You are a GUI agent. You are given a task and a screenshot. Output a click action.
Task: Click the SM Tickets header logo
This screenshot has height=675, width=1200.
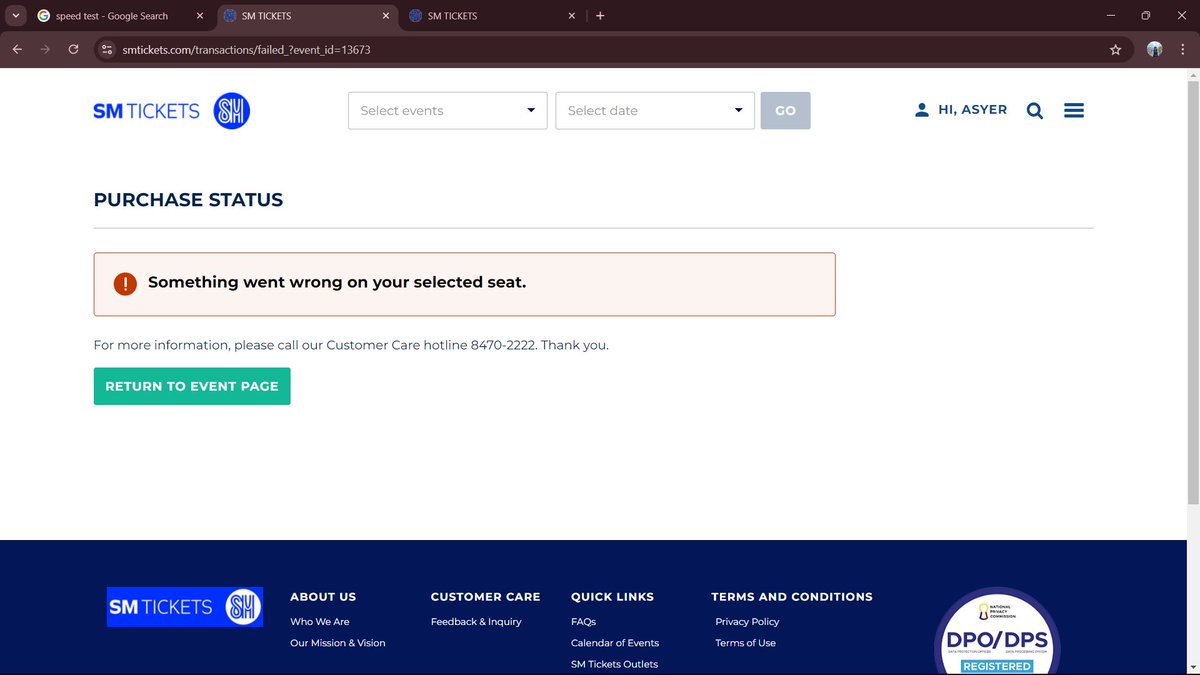pos(171,111)
